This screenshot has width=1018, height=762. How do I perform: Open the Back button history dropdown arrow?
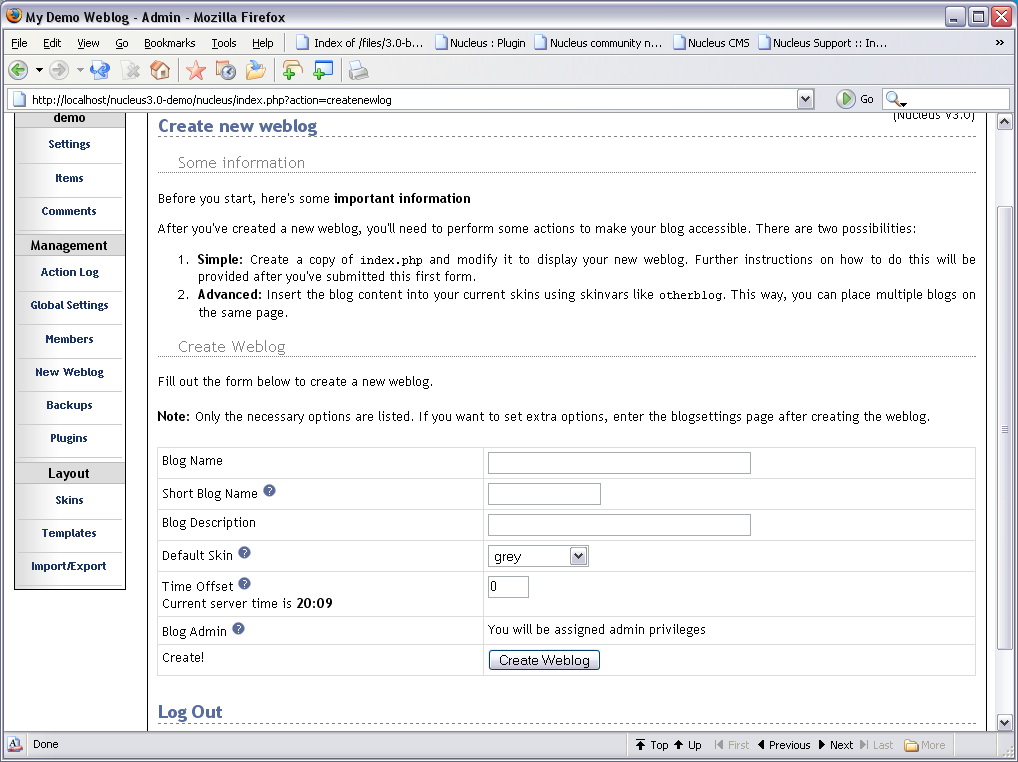pyautogui.click(x=39, y=70)
